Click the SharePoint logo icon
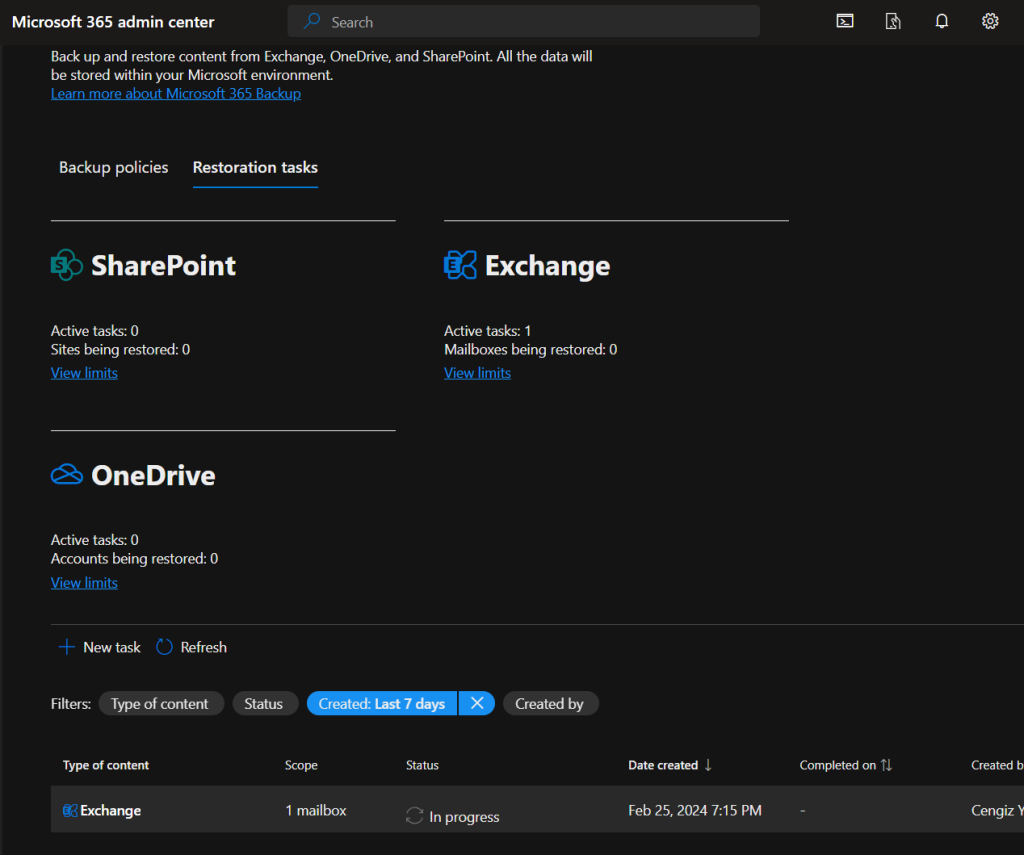The image size is (1024, 855). pyautogui.click(x=67, y=265)
